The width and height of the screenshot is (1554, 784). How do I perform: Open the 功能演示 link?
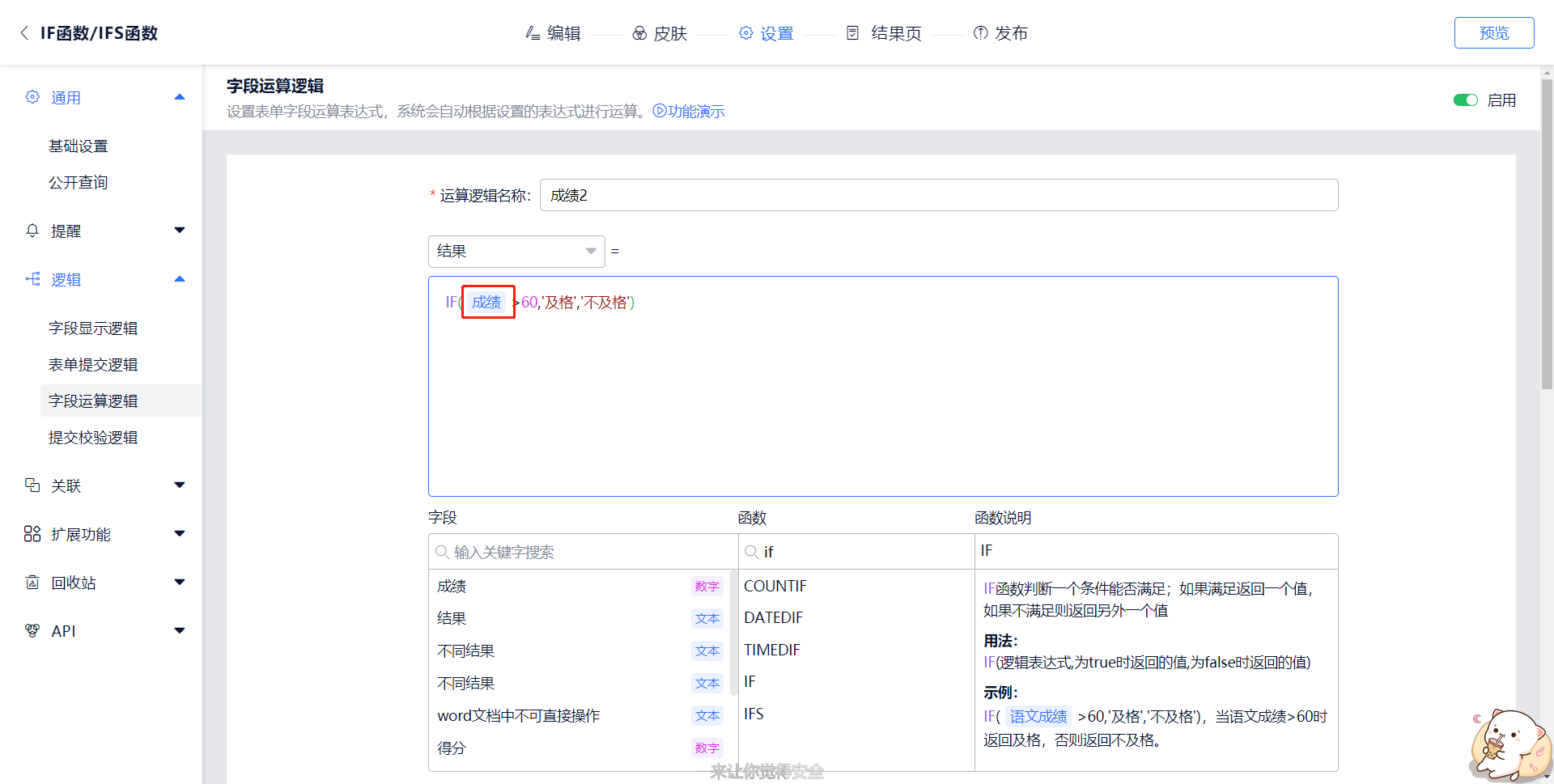689,112
